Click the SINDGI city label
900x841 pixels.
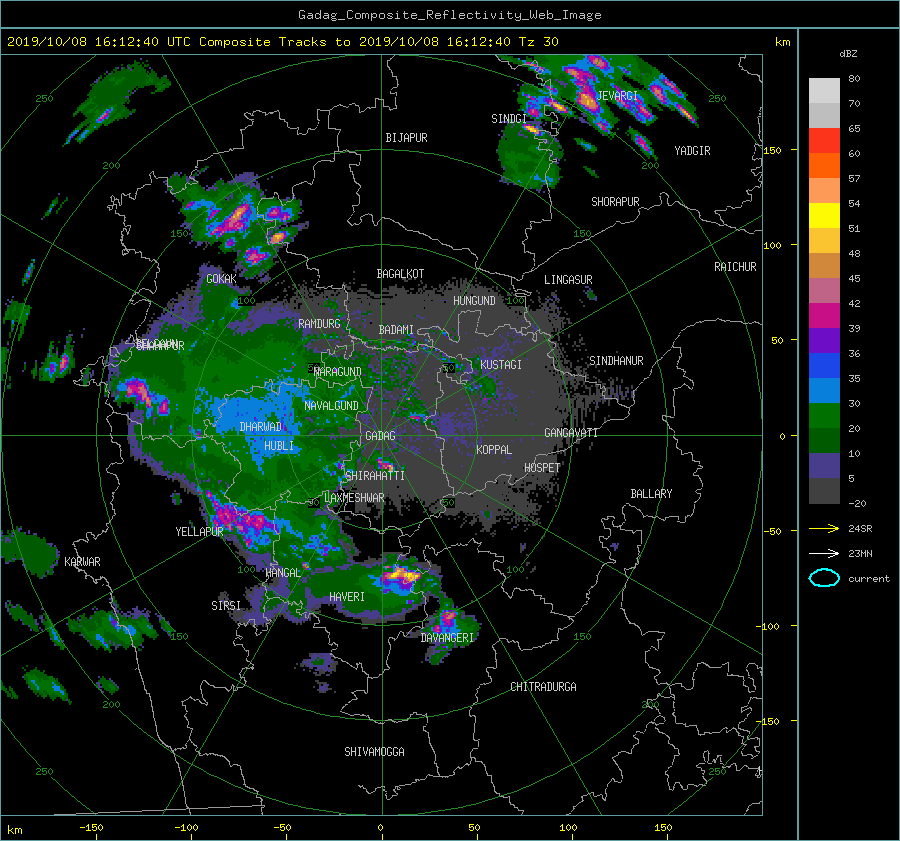(509, 118)
